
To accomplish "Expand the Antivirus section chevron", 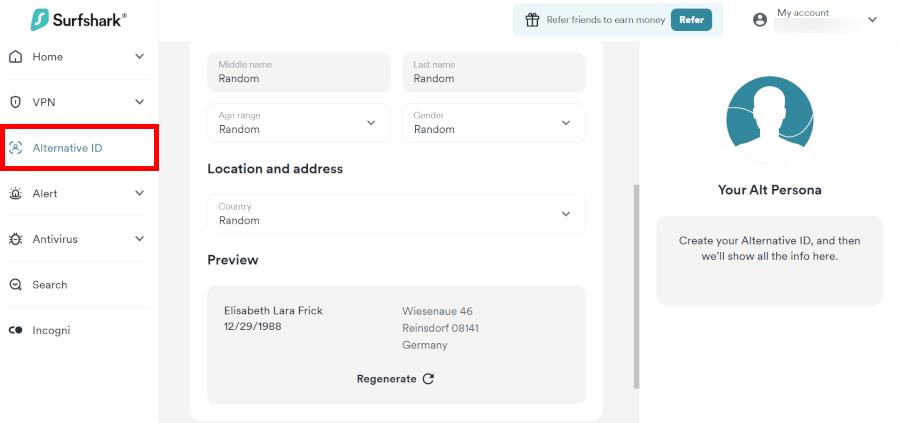I will [140, 239].
